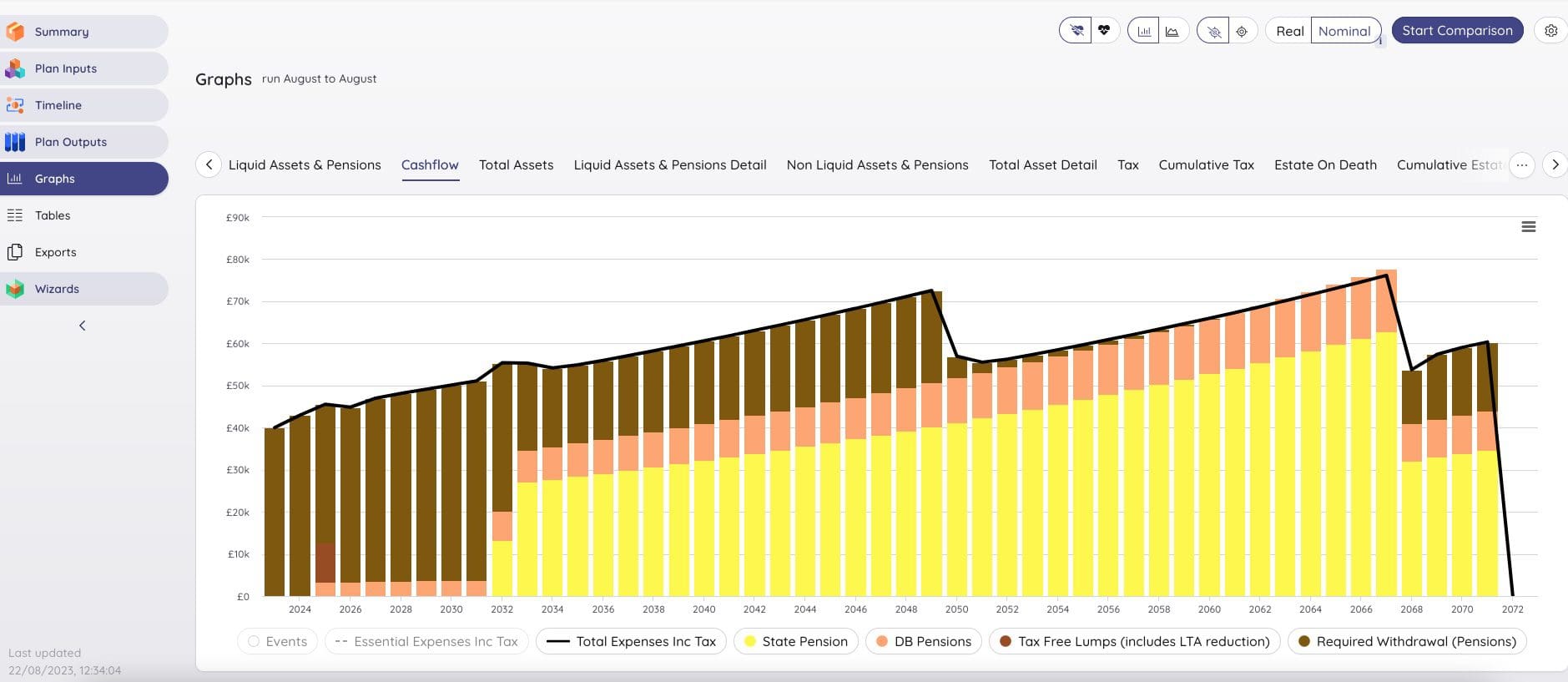
Task: Collapse the left sidebar
Action: [82, 326]
